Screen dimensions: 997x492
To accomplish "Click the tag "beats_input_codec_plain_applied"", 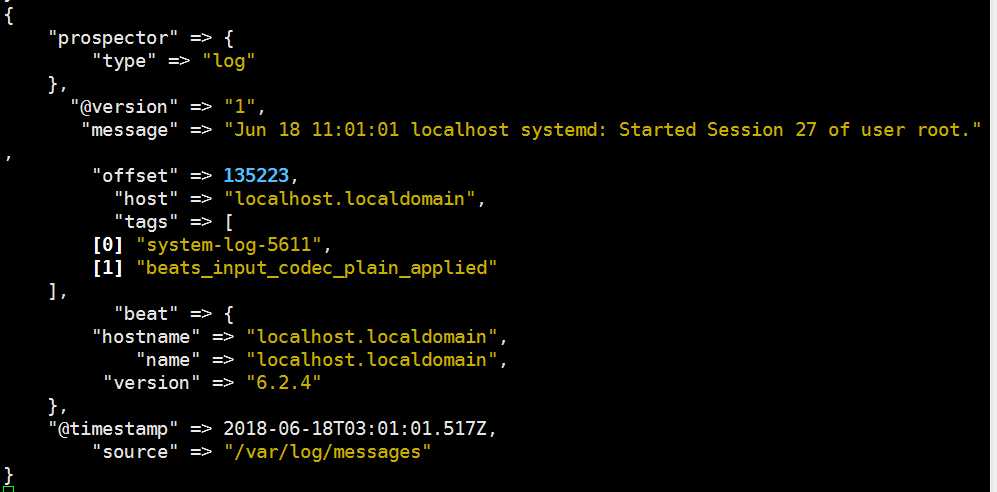I will click(x=316, y=268).
